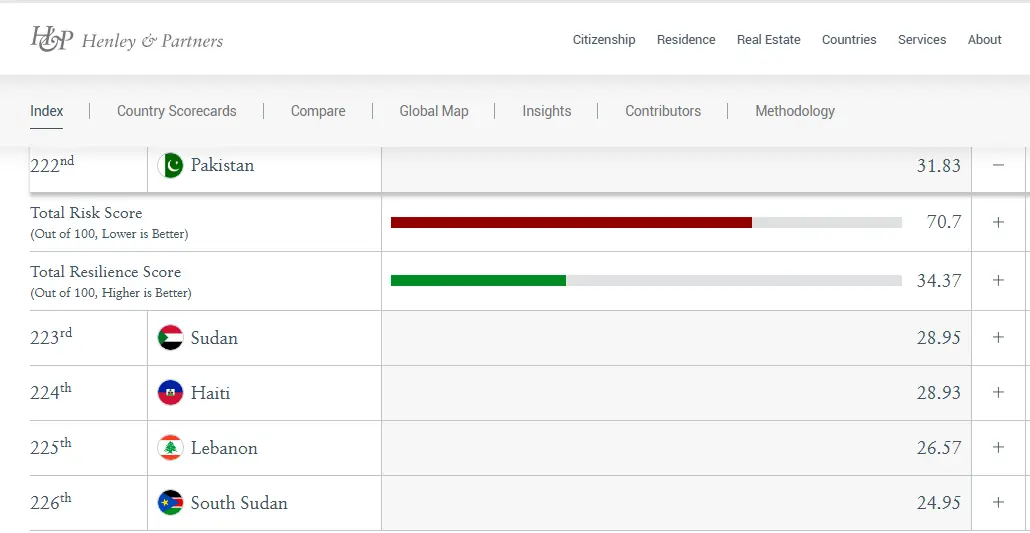Click the South Sudan flag icon
Image resolution: width=1030 pixels, height=533 pixels.
coord(170,503)
